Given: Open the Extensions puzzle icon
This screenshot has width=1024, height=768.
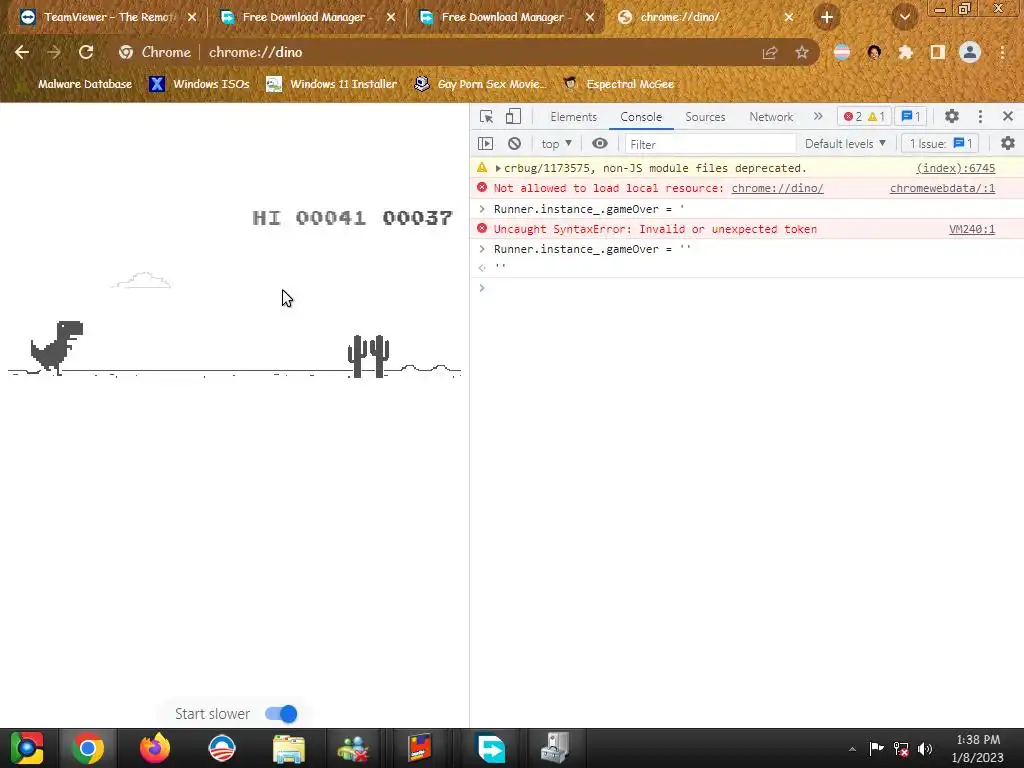Looking at the screenshot, I should (x=906, y=52).
